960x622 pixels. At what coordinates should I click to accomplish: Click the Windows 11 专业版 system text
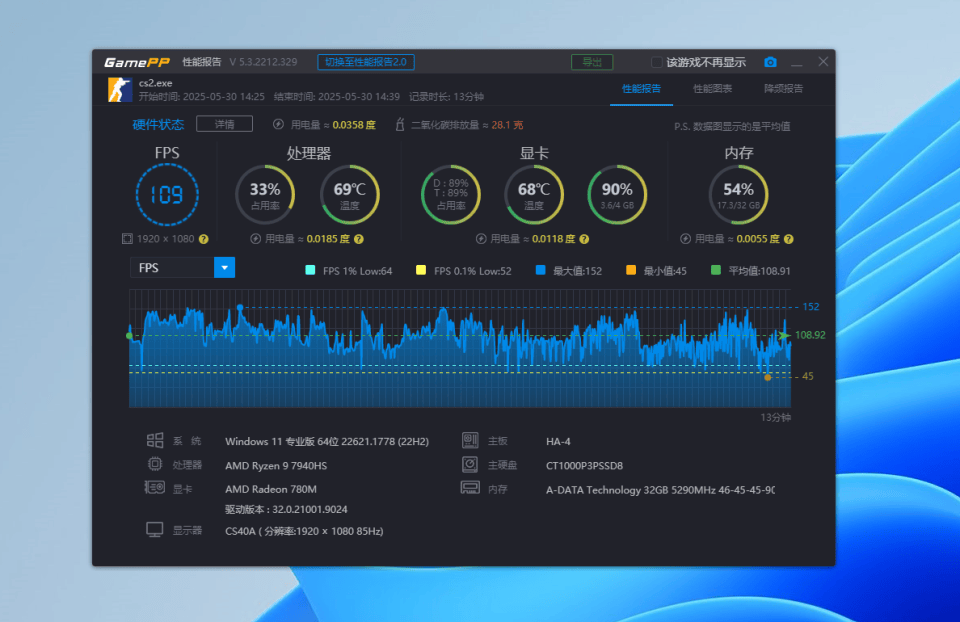[x=327, y=441]
